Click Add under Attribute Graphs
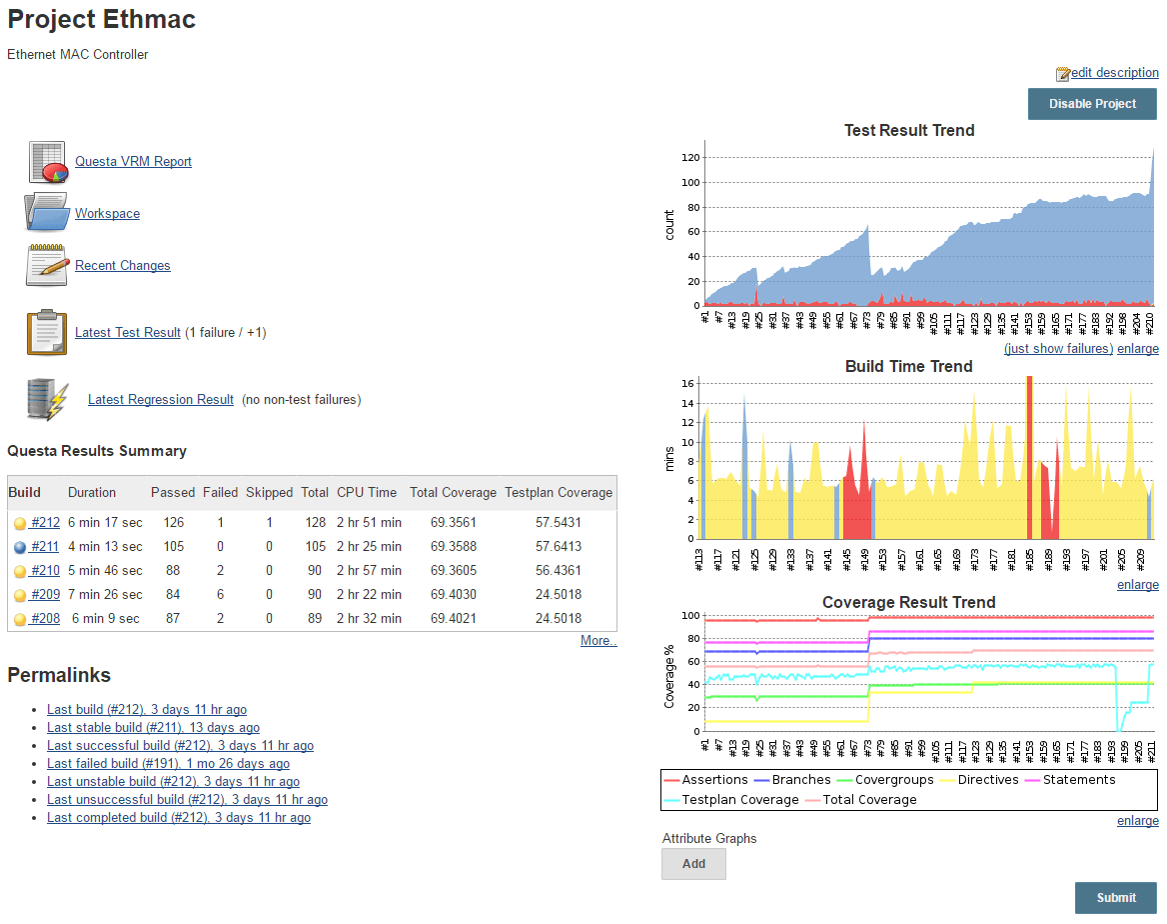 [x=693, y=863]
